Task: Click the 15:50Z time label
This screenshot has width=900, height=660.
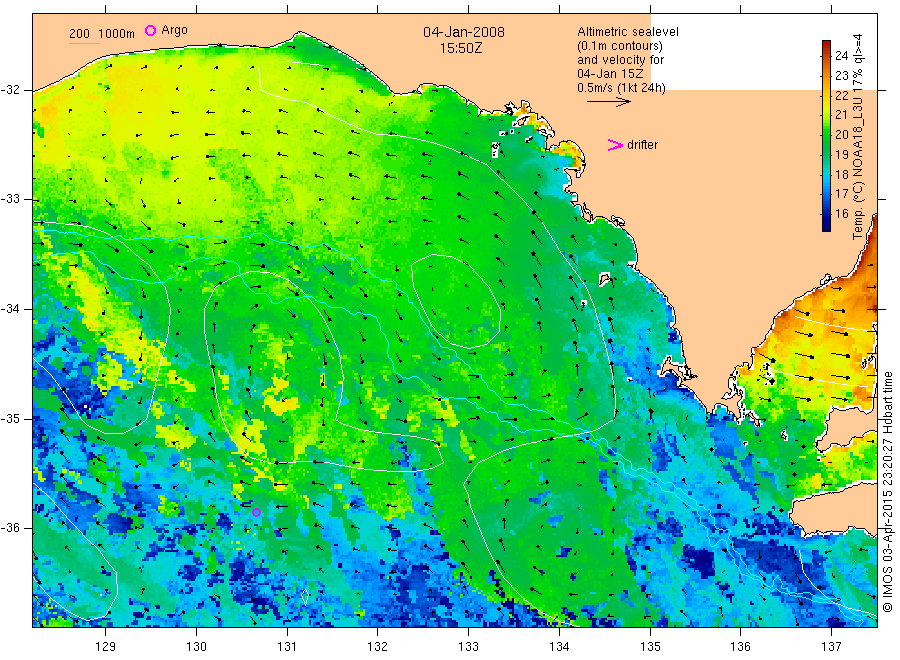Action: [x=461, y=49]
